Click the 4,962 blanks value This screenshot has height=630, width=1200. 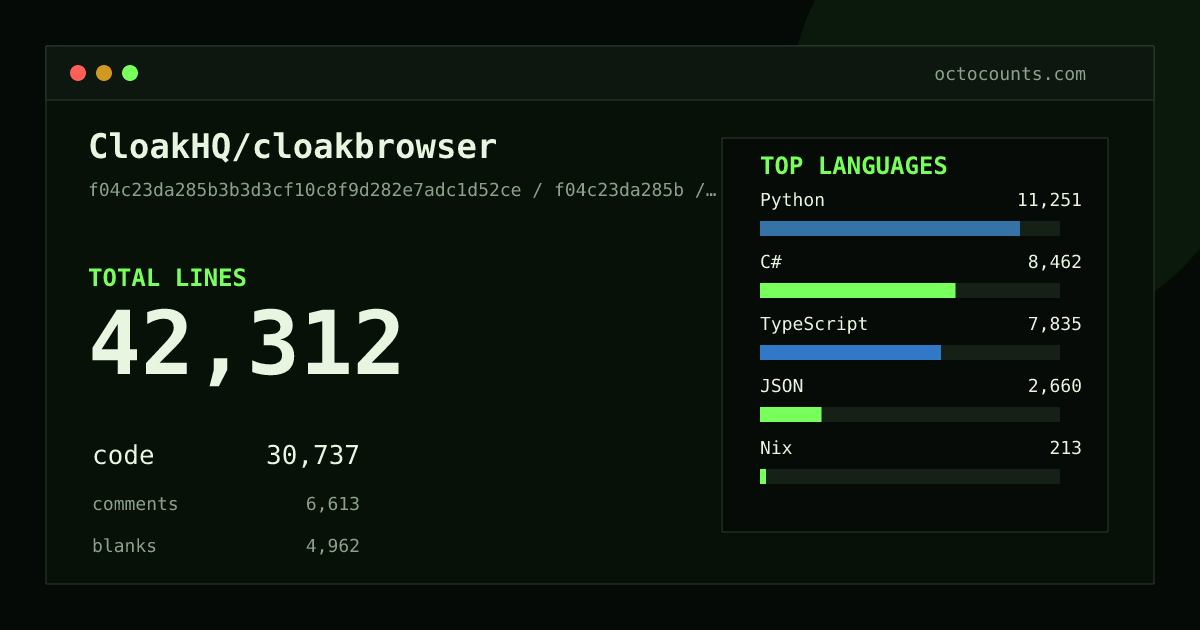pos(333,546)
